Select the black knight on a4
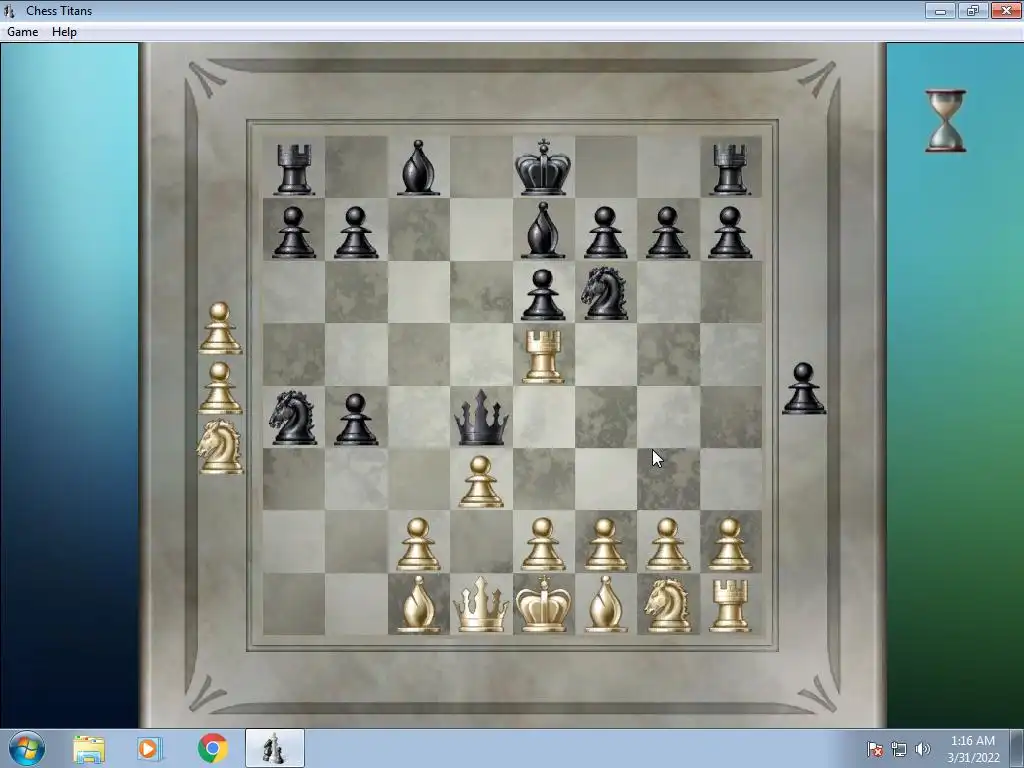This screenshot has width=1024, height=768. (293, 418)
